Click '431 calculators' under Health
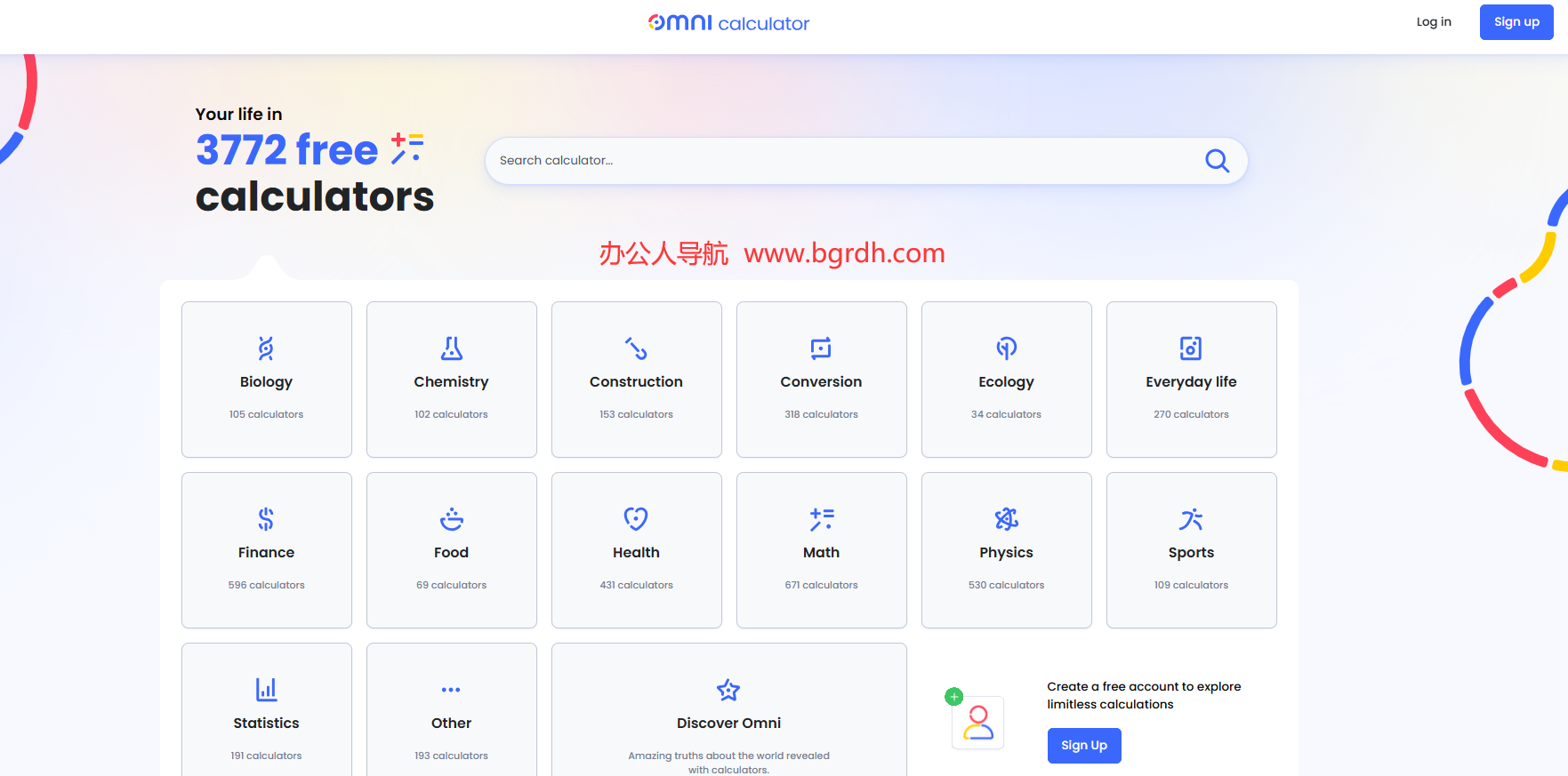 click(636, 585)
